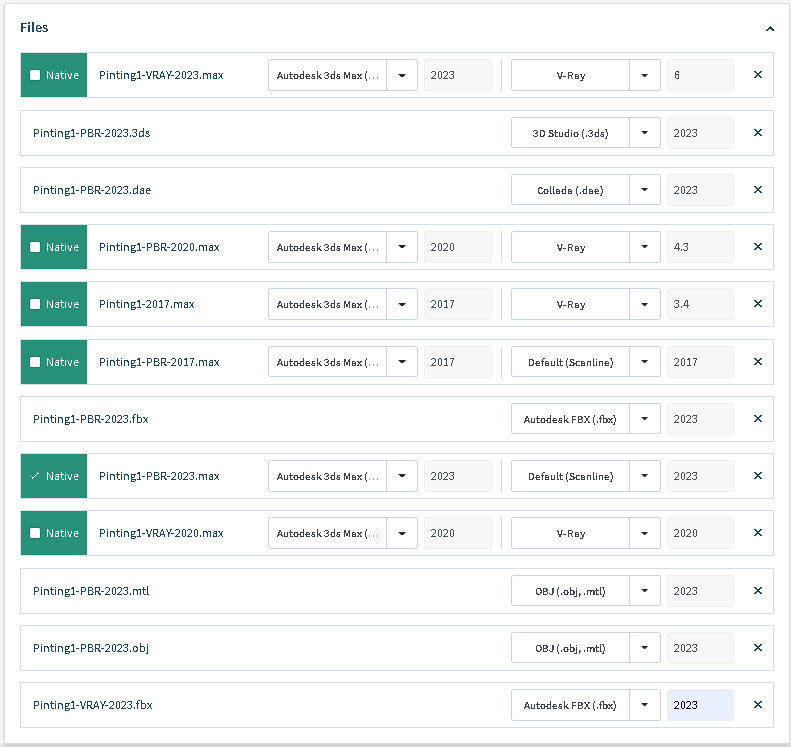The height and width of the screenshot is (747, 791).
Task: Remove Pinting1-VRAY-2023.fbx from list
Action: click(757, 705)
